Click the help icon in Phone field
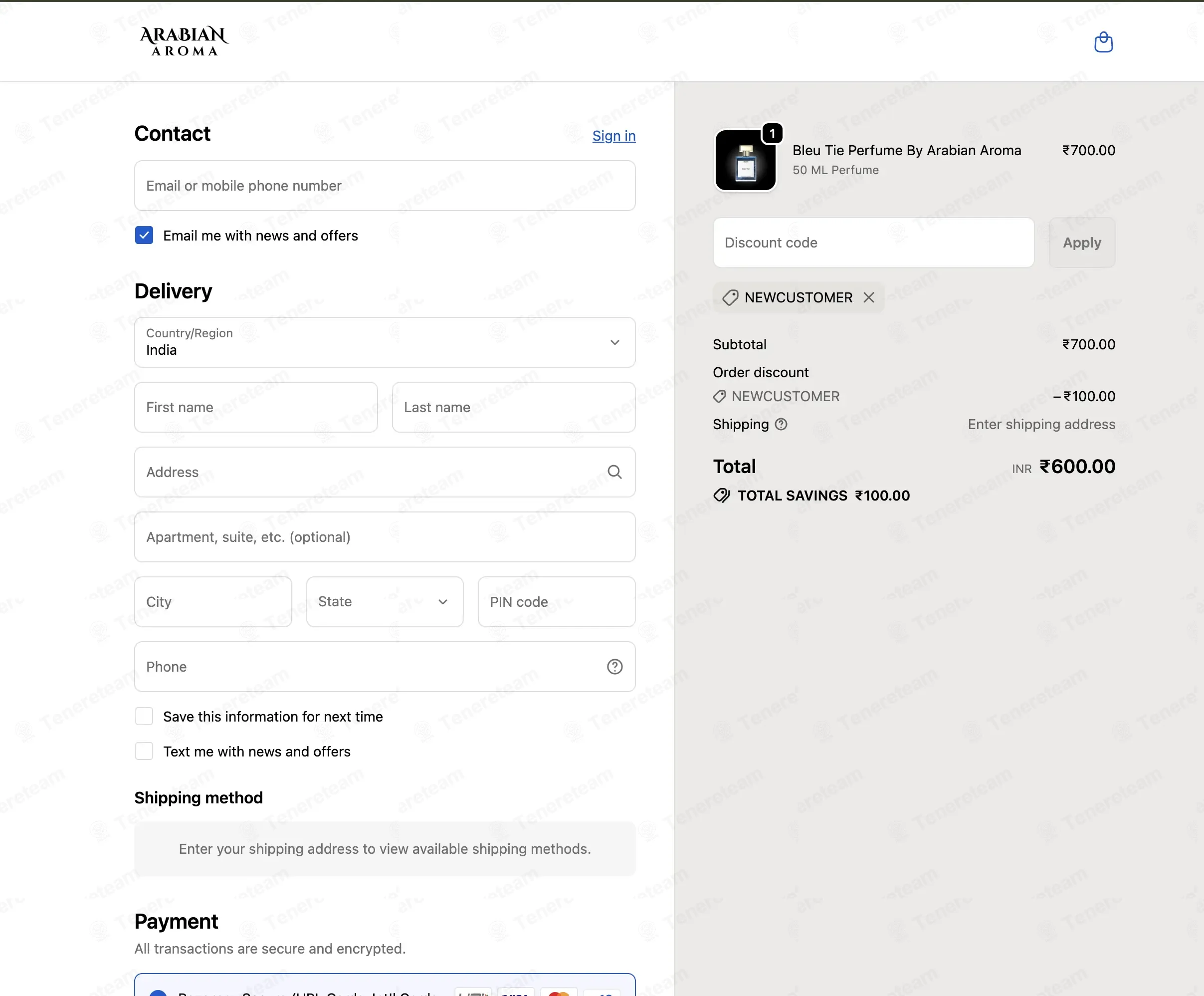The width and height of the screenshot is (1204, 996). (x=614, y=666)
